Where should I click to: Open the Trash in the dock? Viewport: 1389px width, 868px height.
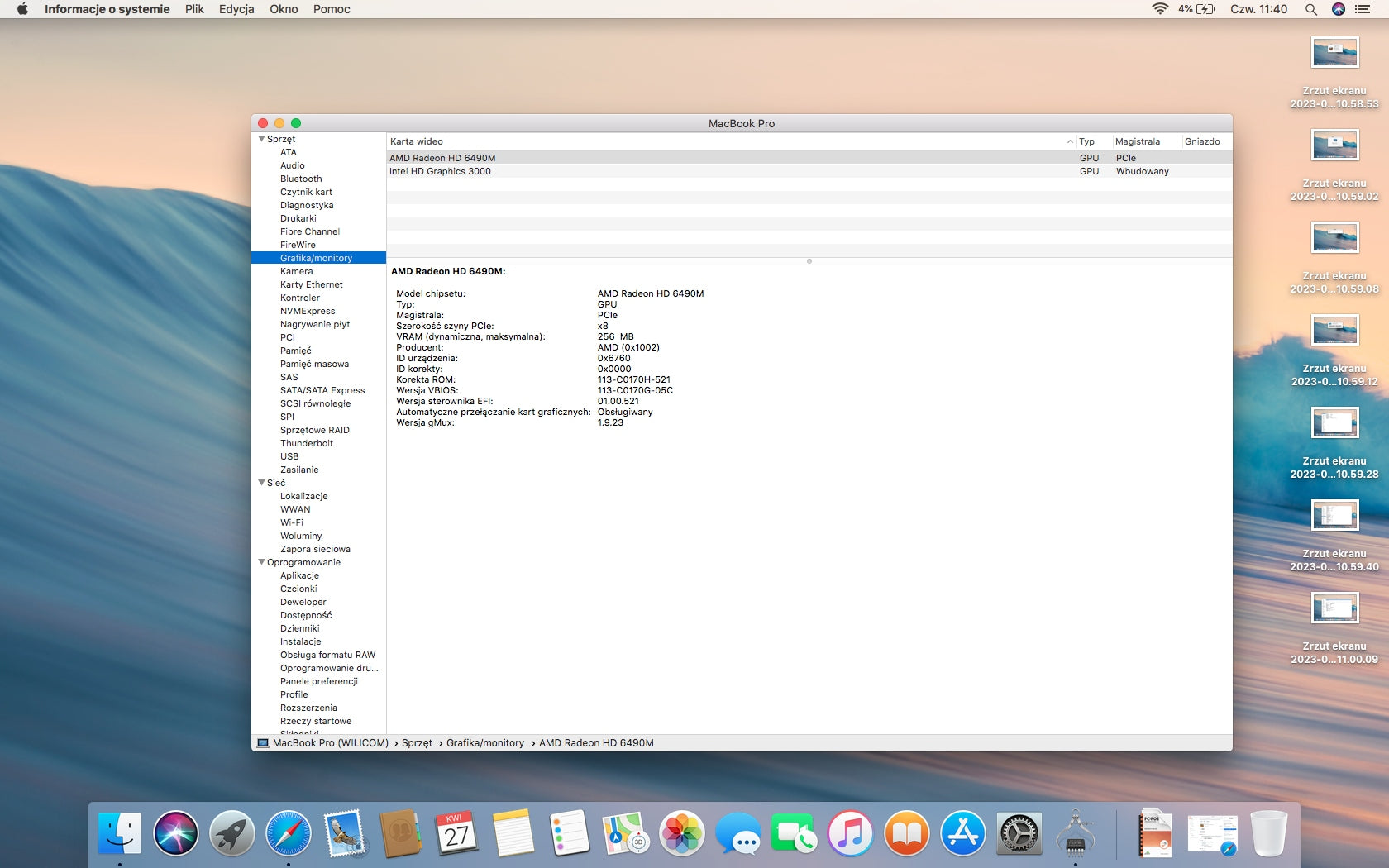pyautogui.click(x=1268, y=833)
